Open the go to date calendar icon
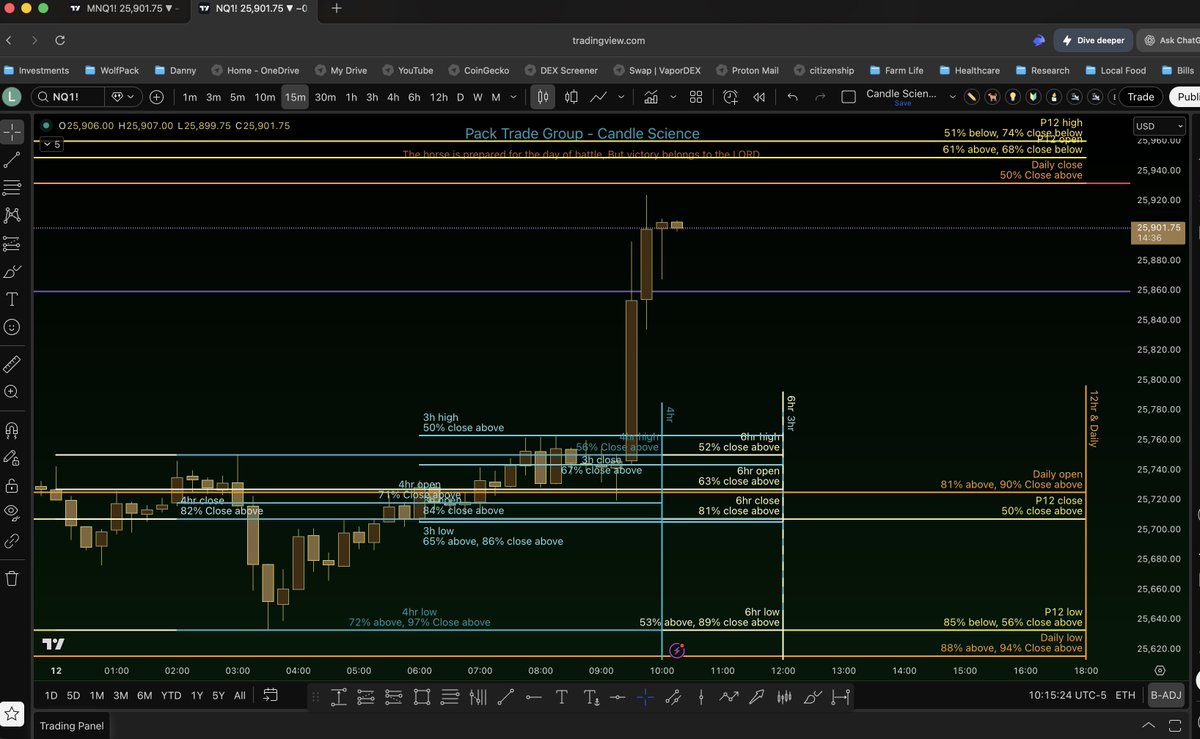The height and width of the screenshot is (739, 1200). point(270,695)
